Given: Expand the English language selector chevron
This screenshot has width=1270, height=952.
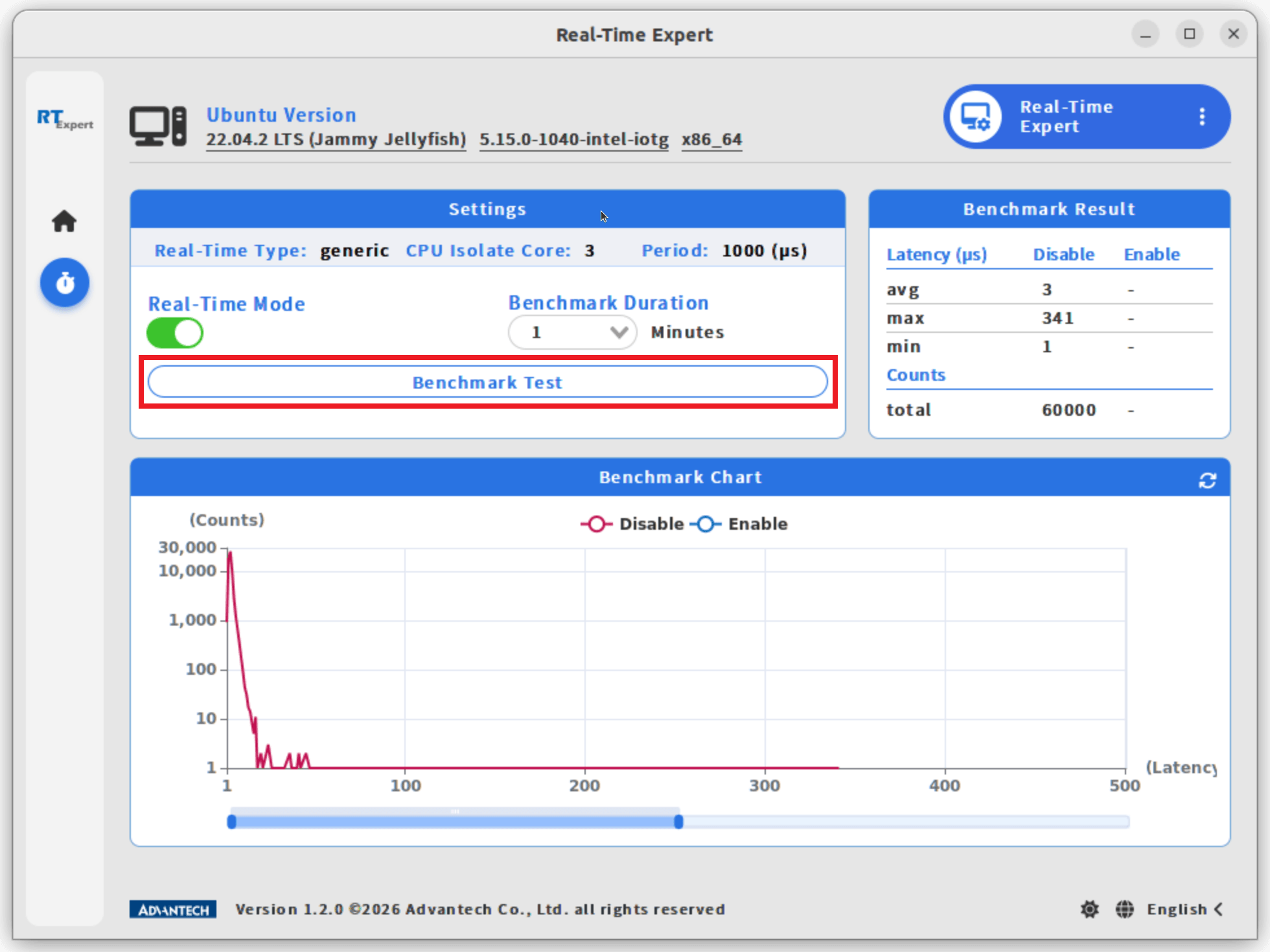Looking at the screenshot, I should pos(1219,909).
